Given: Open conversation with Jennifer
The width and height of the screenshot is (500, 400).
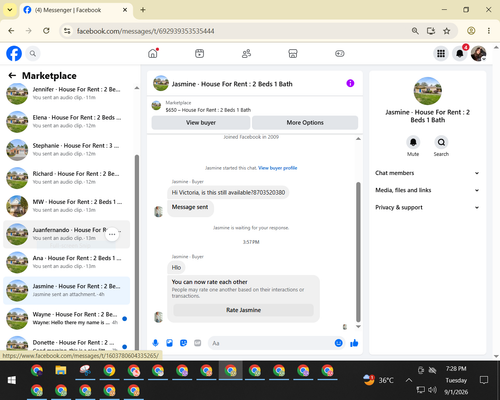Looking at the screenshot, I should tap(67, 94).
